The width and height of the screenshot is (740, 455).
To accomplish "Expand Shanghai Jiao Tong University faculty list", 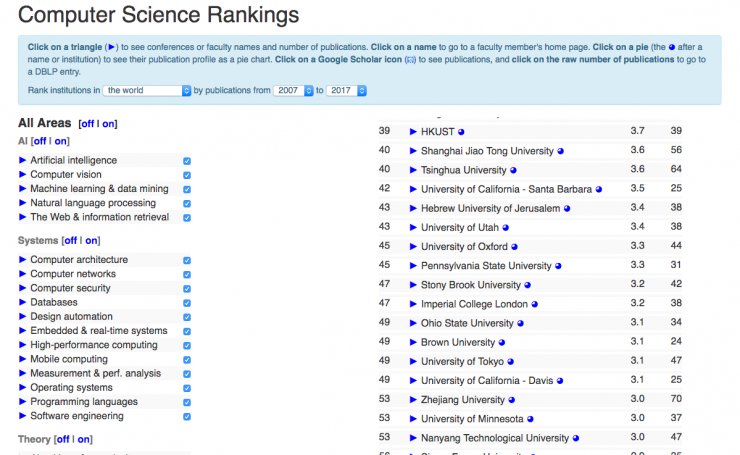I will coord(413,151).
